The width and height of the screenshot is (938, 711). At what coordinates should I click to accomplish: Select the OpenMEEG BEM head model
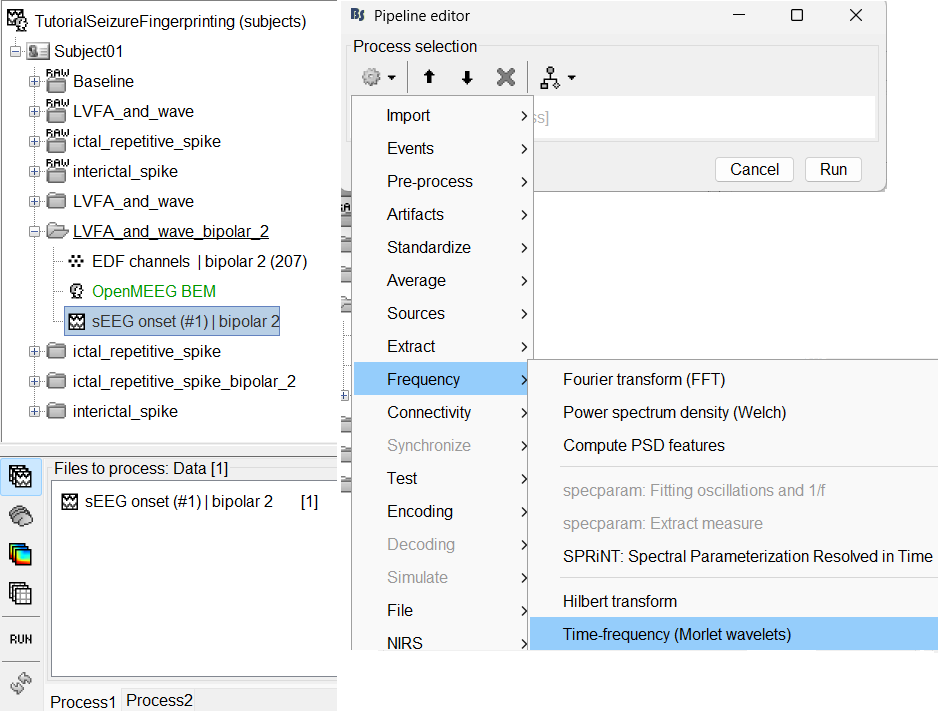tap(153, 292)
